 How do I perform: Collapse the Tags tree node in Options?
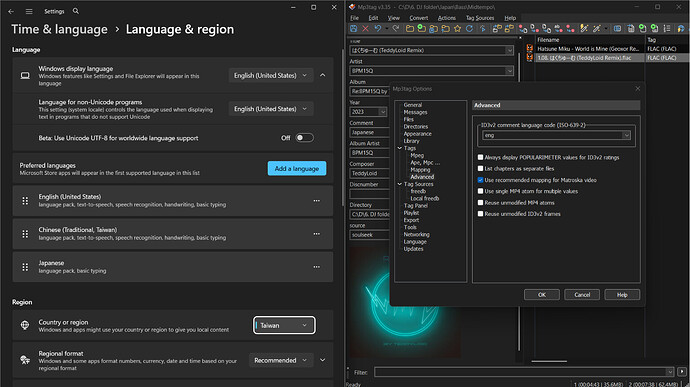point(400,148)
